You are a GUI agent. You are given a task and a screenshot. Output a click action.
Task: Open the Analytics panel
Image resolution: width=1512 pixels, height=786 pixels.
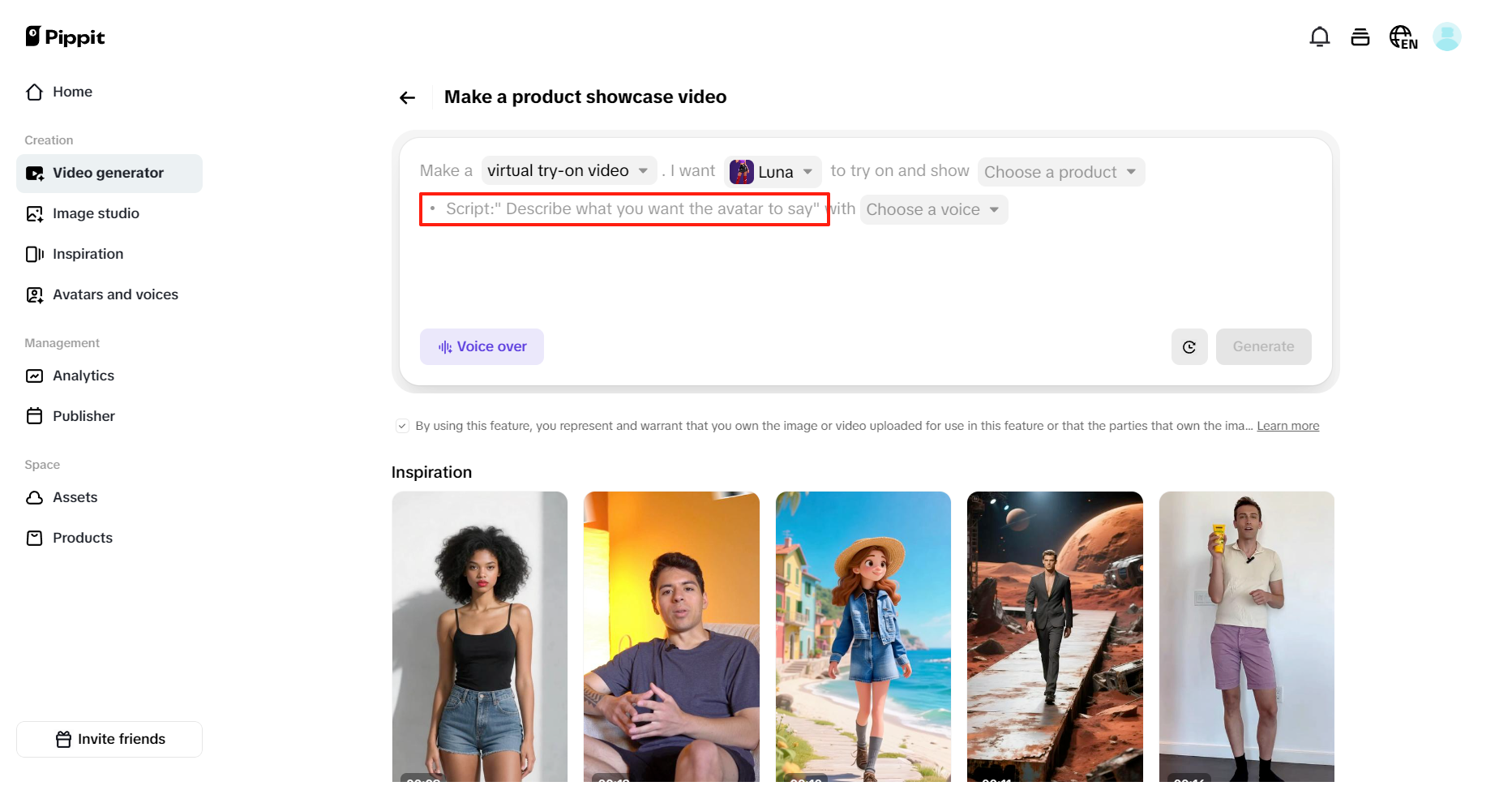83,376
